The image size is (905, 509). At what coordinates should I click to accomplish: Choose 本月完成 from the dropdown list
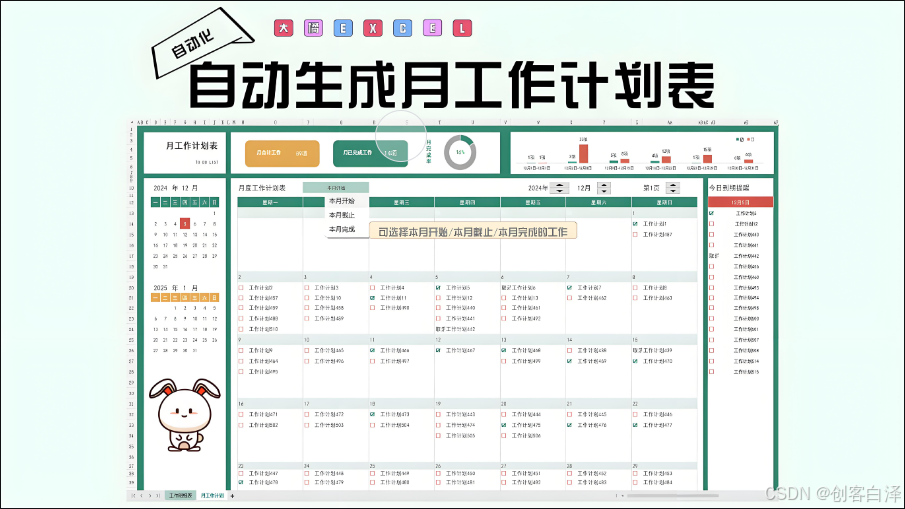342,229
